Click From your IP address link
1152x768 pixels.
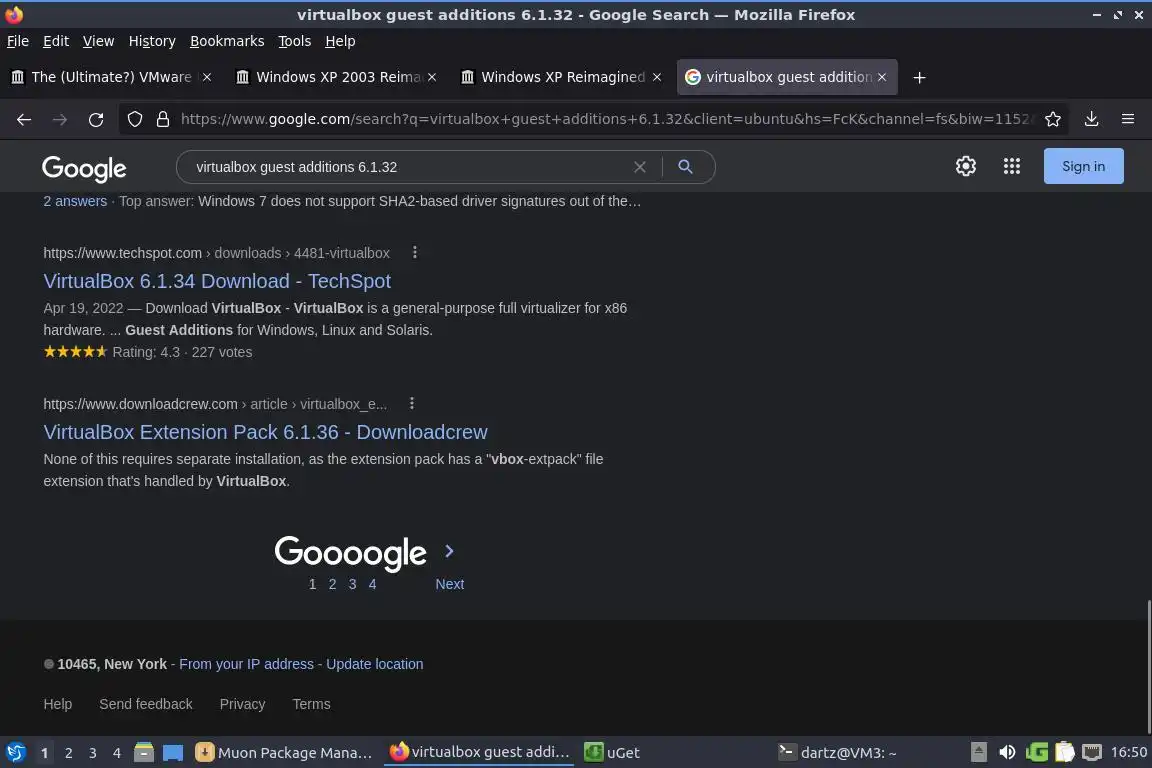(x=246, y=664)
